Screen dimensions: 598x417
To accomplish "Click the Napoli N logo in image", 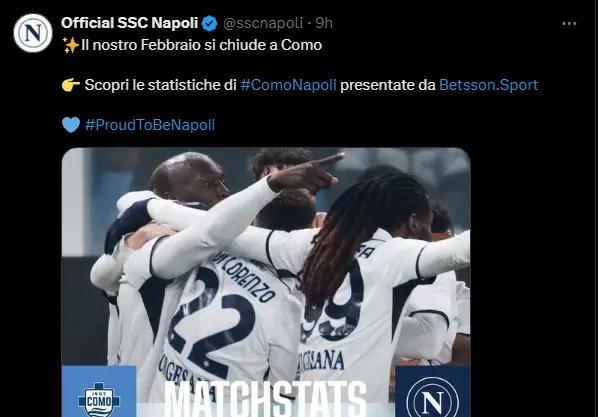I will pos(432,399).
